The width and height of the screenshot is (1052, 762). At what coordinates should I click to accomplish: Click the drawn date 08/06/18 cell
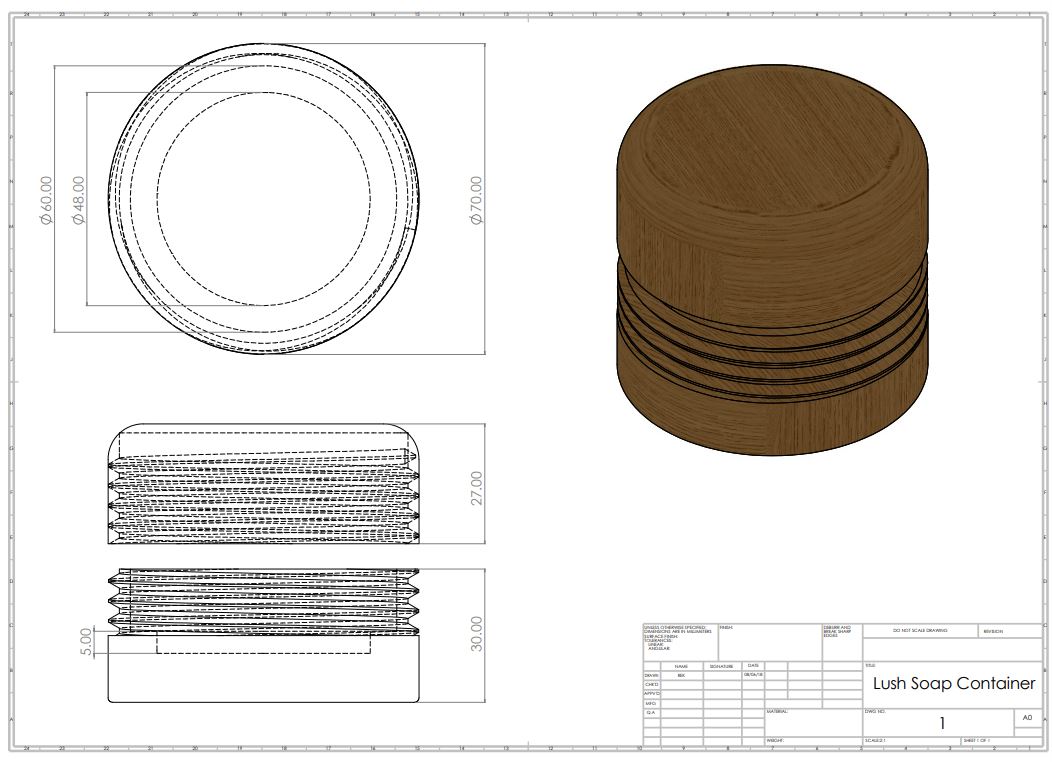click(x=753, y=675)
